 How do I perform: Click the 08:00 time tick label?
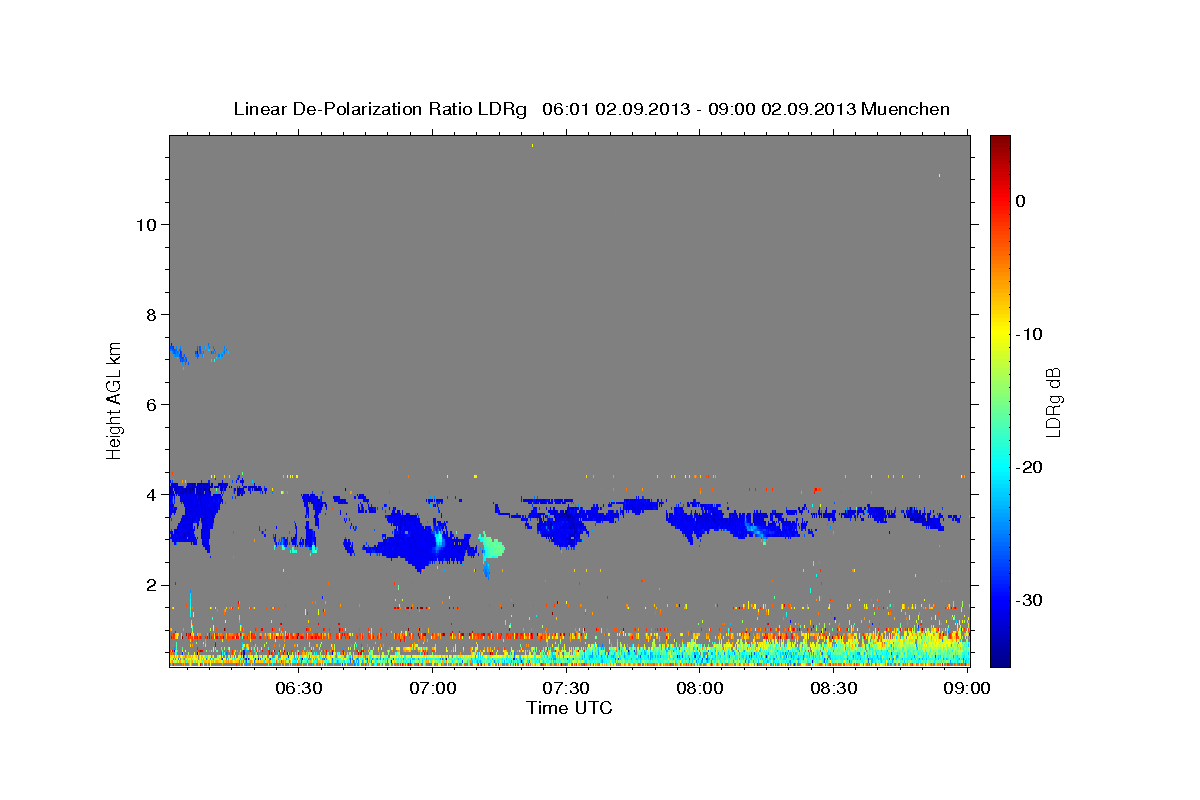pos(699,689)
